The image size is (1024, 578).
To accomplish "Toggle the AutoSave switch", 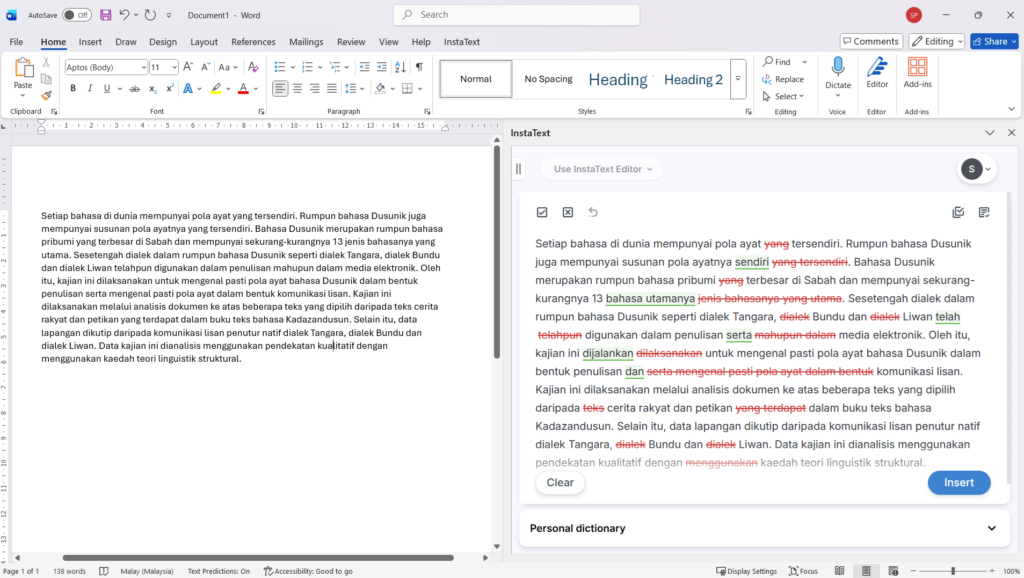I will tap(76, 15).
